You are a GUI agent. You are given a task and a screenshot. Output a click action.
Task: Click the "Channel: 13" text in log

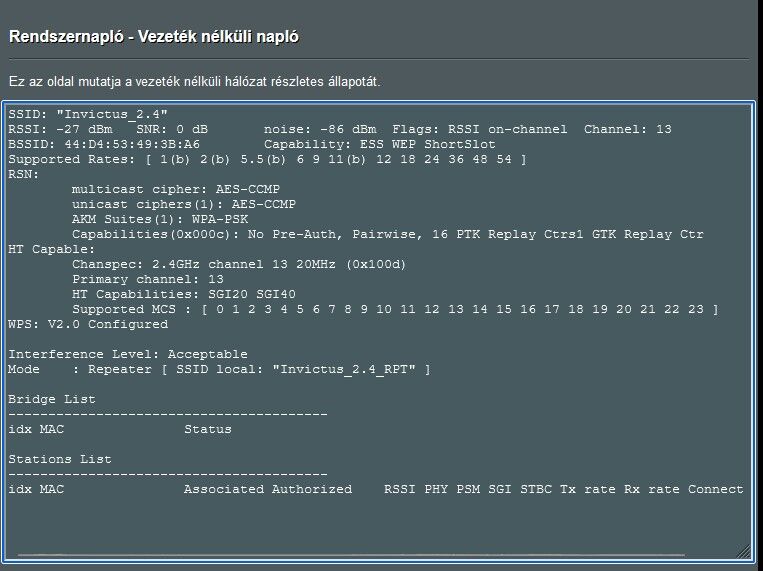pos(627,129)
